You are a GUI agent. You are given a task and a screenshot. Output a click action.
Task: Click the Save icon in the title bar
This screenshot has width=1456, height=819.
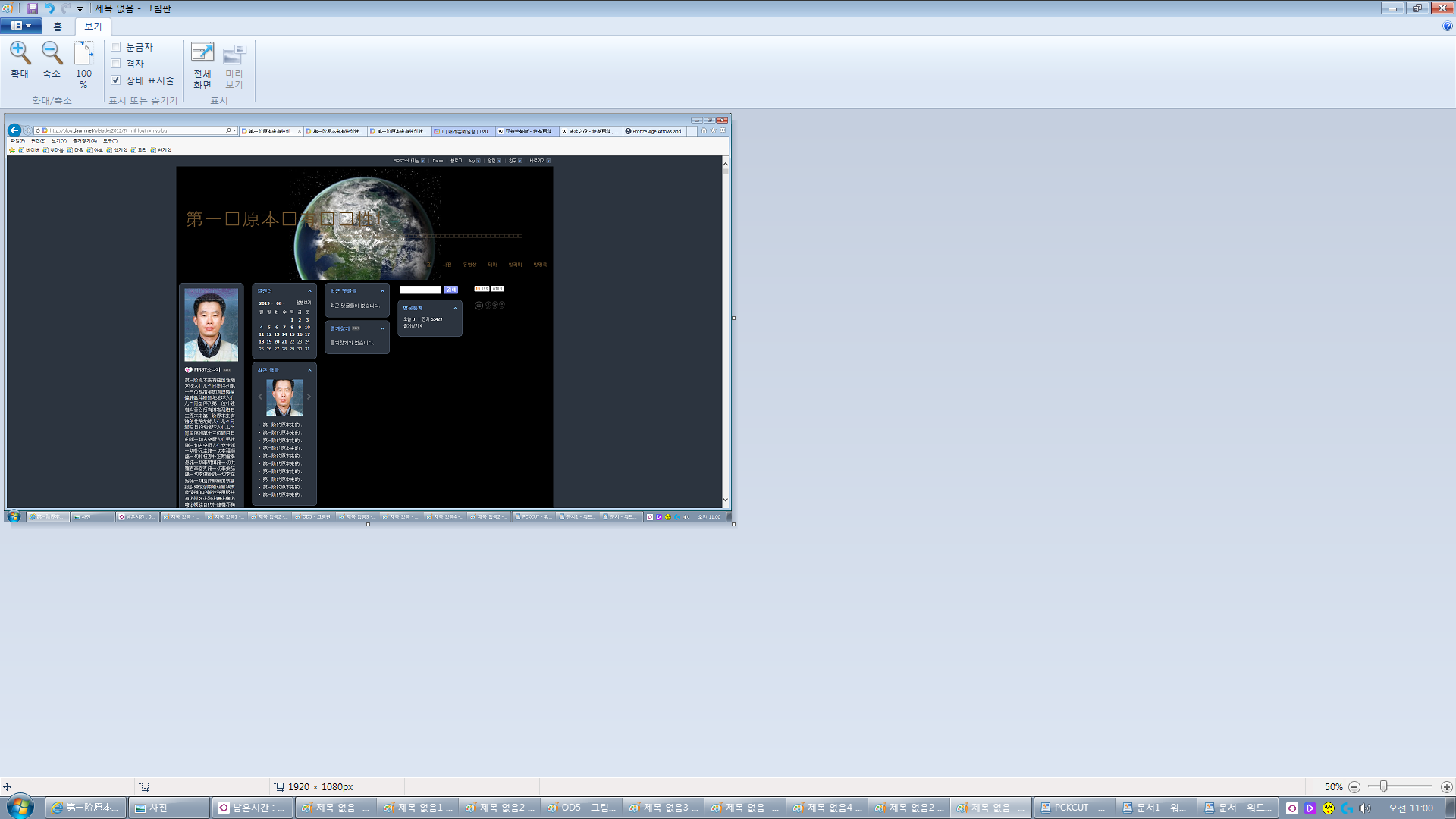point(33,8)
